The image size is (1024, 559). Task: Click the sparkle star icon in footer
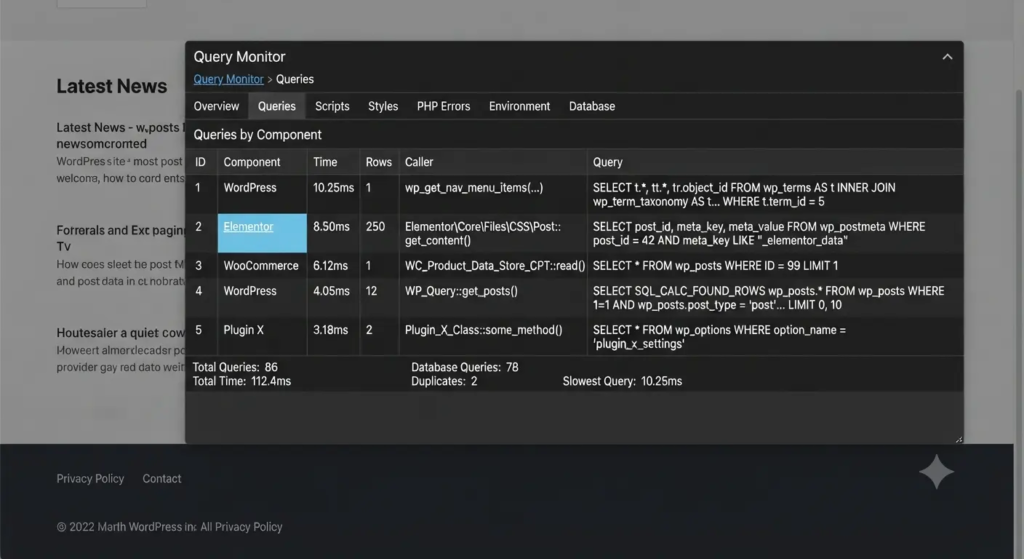click(936, 471)
